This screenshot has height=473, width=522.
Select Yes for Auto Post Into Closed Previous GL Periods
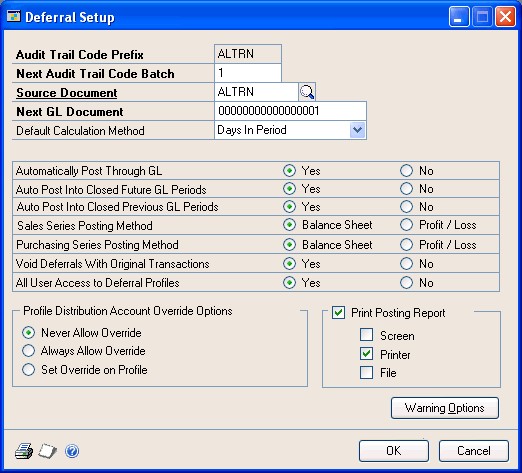coord(289,207)
